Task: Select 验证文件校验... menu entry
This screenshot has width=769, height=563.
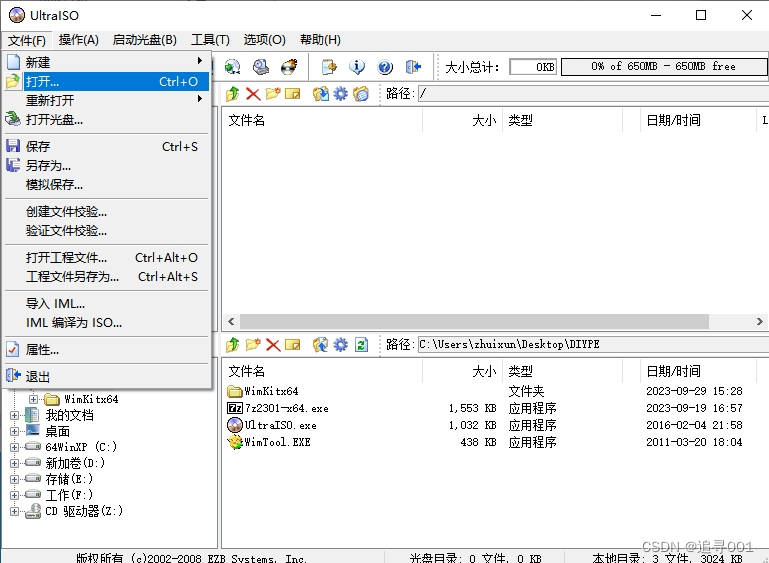Action: pyautogui.click(x=107, y=231)
